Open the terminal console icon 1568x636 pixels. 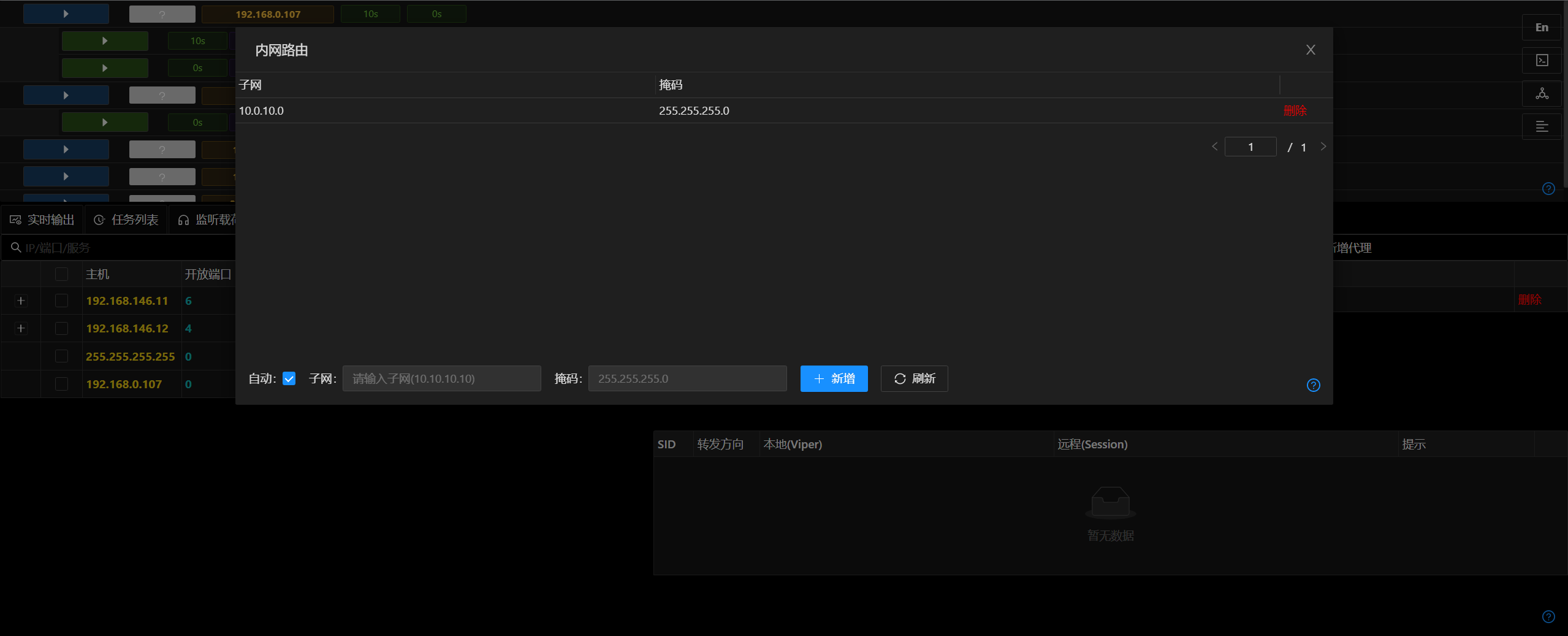coord(1542,60)
